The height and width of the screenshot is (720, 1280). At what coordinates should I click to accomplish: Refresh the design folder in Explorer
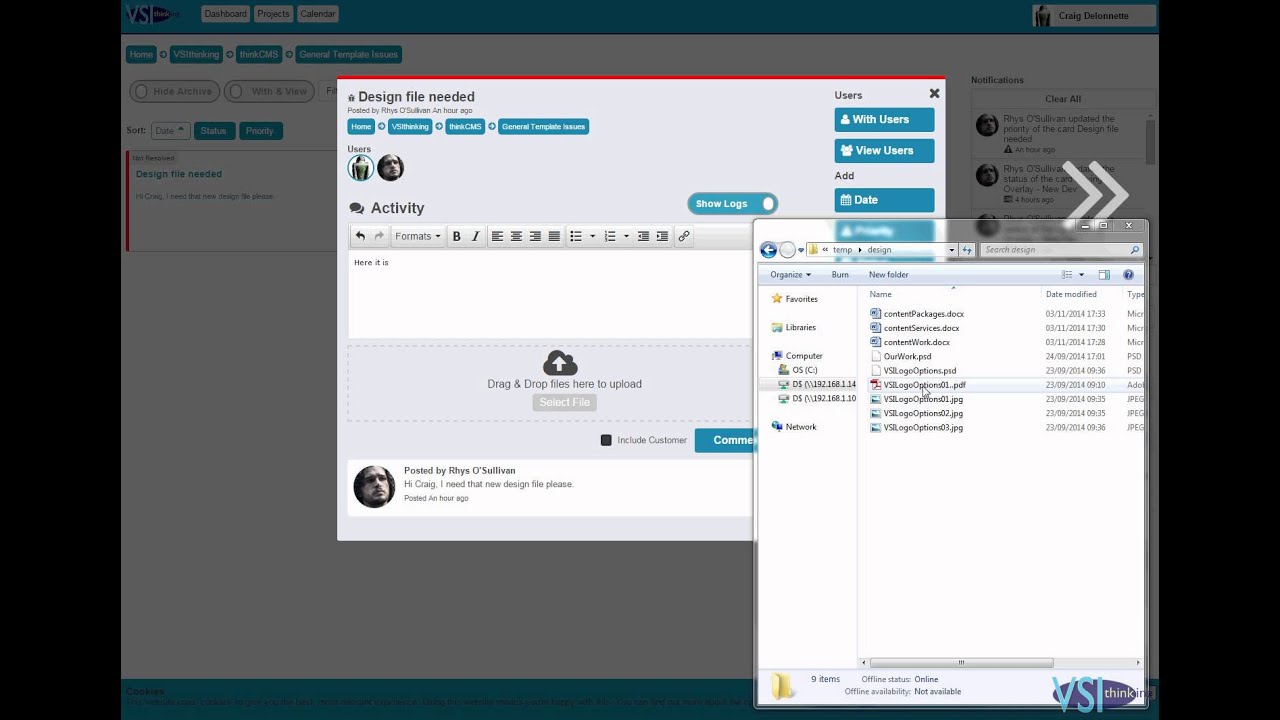(967, 250)
